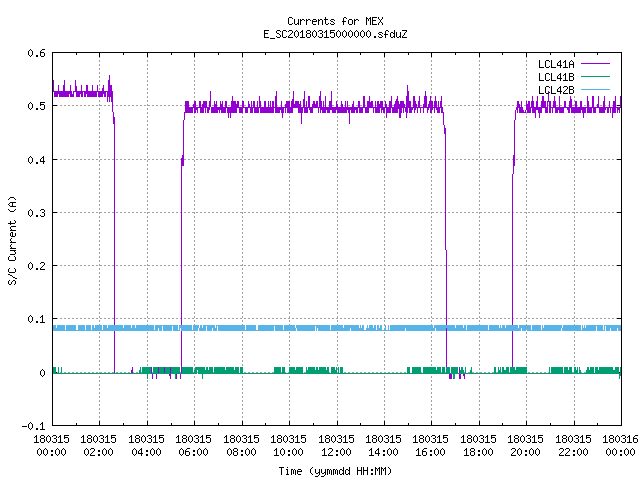Click the LCL41A legend label

coord(556,64)
